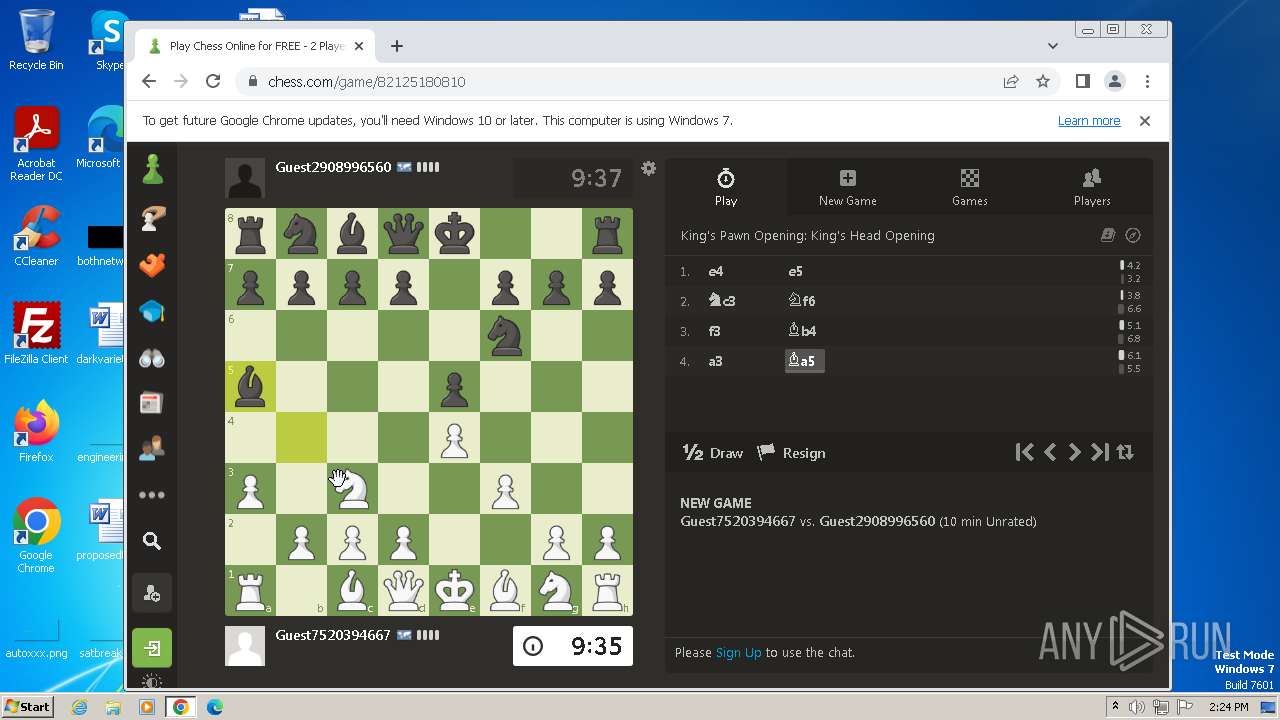Step forward one move
Viewport: 1280px width, 720px height.
click(x=1075, y=452)
